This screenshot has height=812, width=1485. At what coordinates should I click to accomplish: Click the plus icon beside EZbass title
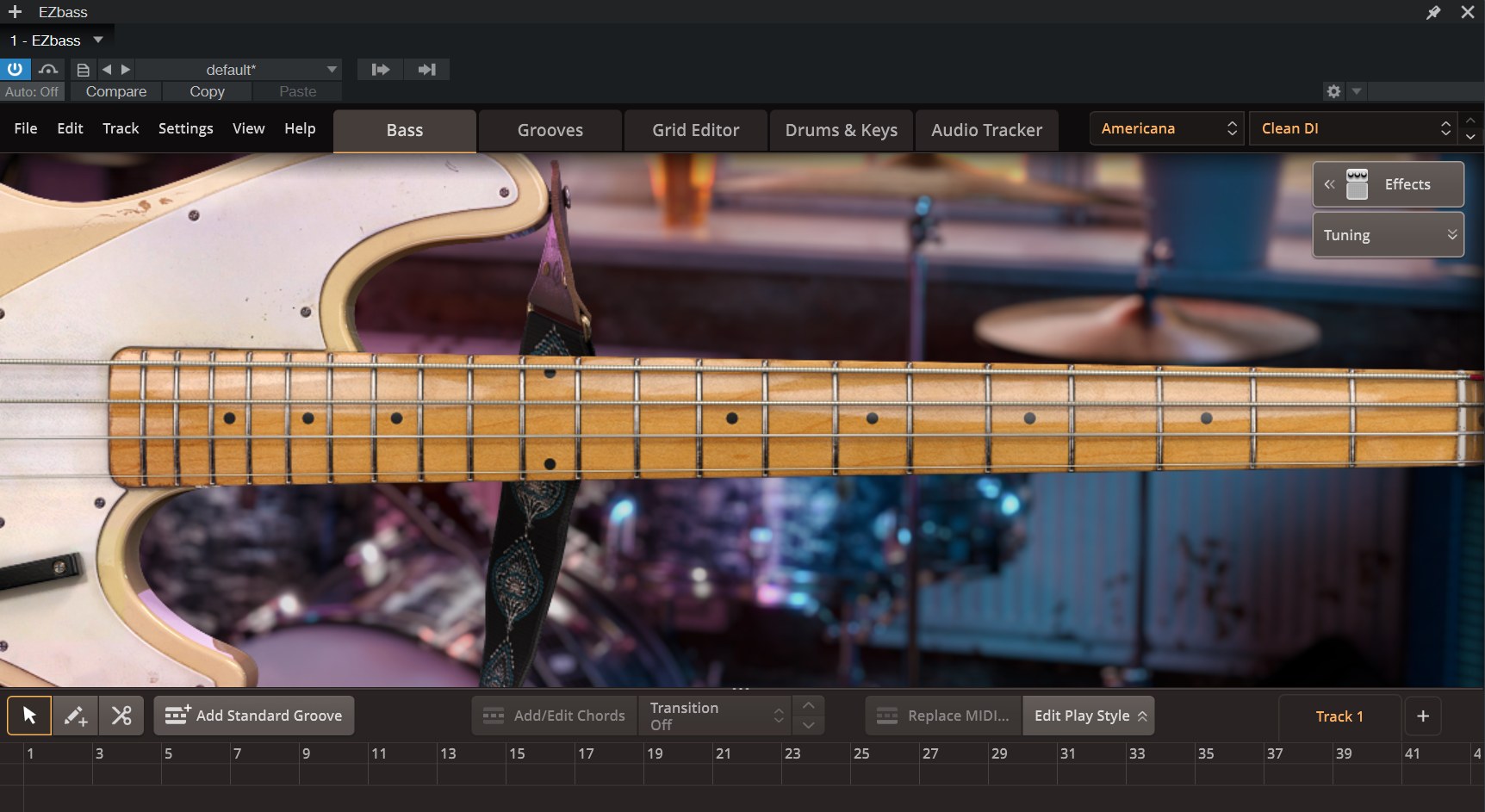click(15, 12)
